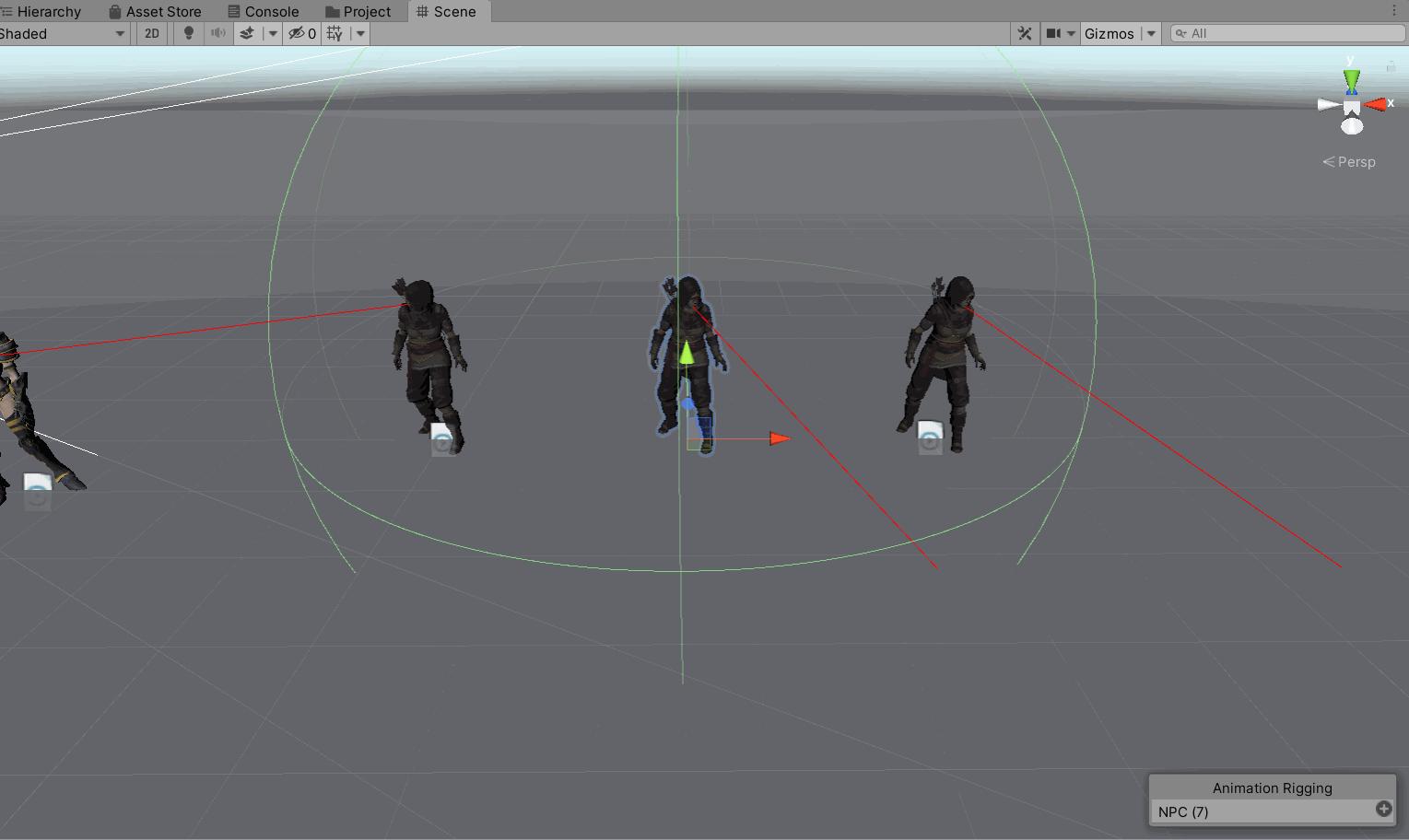The image size is (1409, 840).
Task: Toggle scene audio with the speaker icon
Action: click(x=218, y=33)
